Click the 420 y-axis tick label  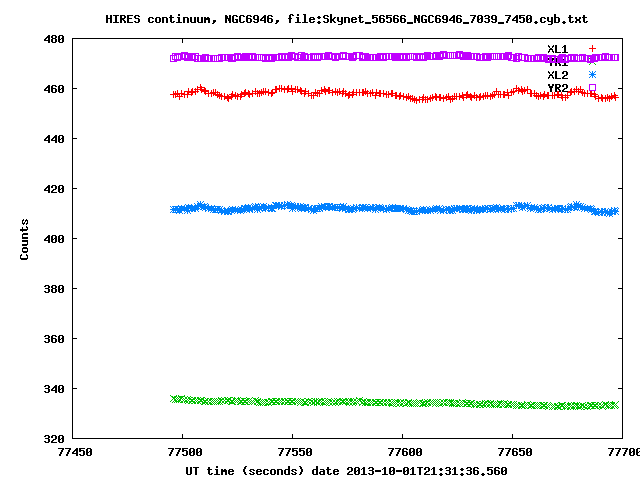54,189
